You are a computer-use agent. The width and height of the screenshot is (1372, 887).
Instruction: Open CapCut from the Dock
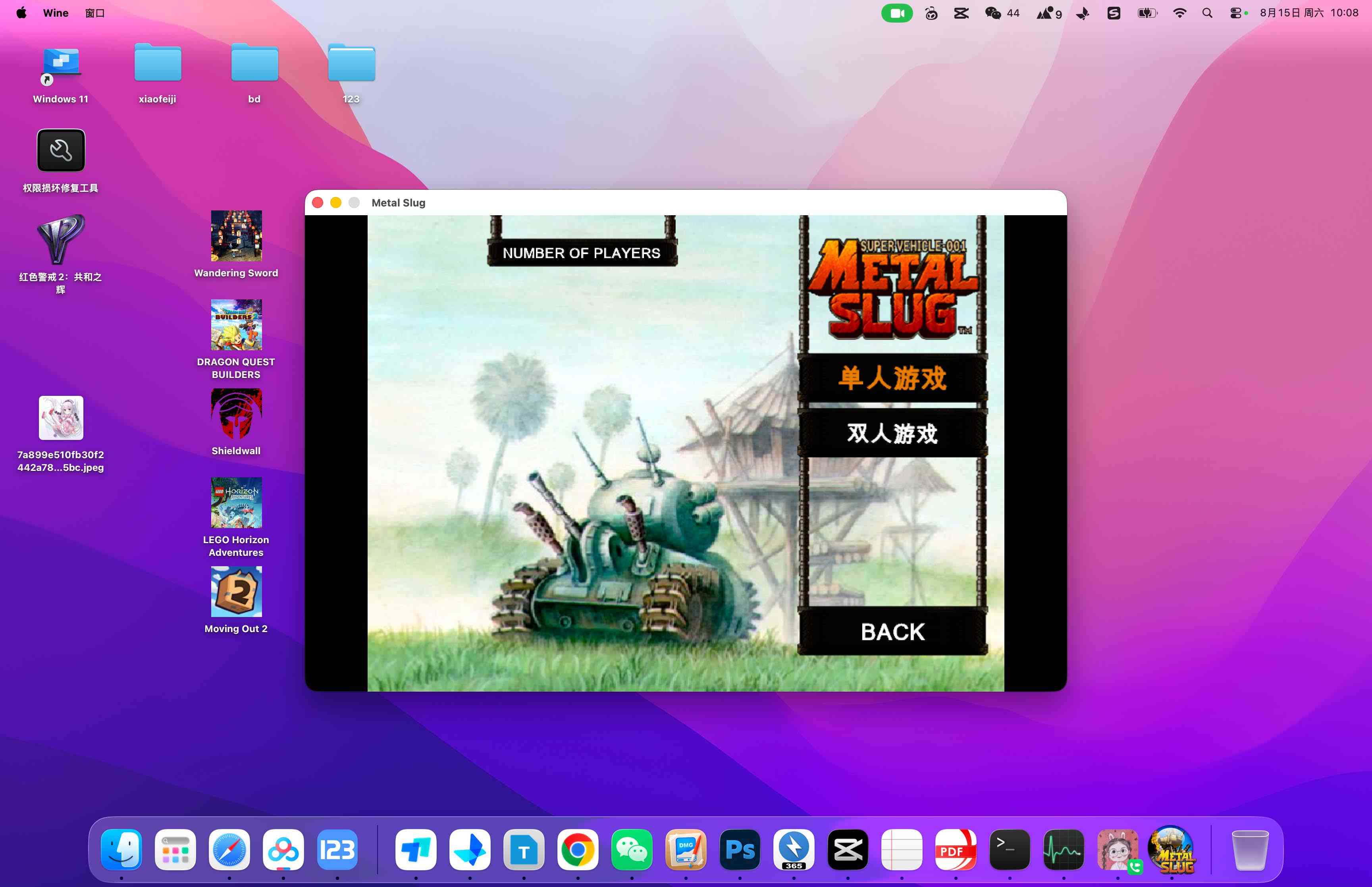(848, 850)
